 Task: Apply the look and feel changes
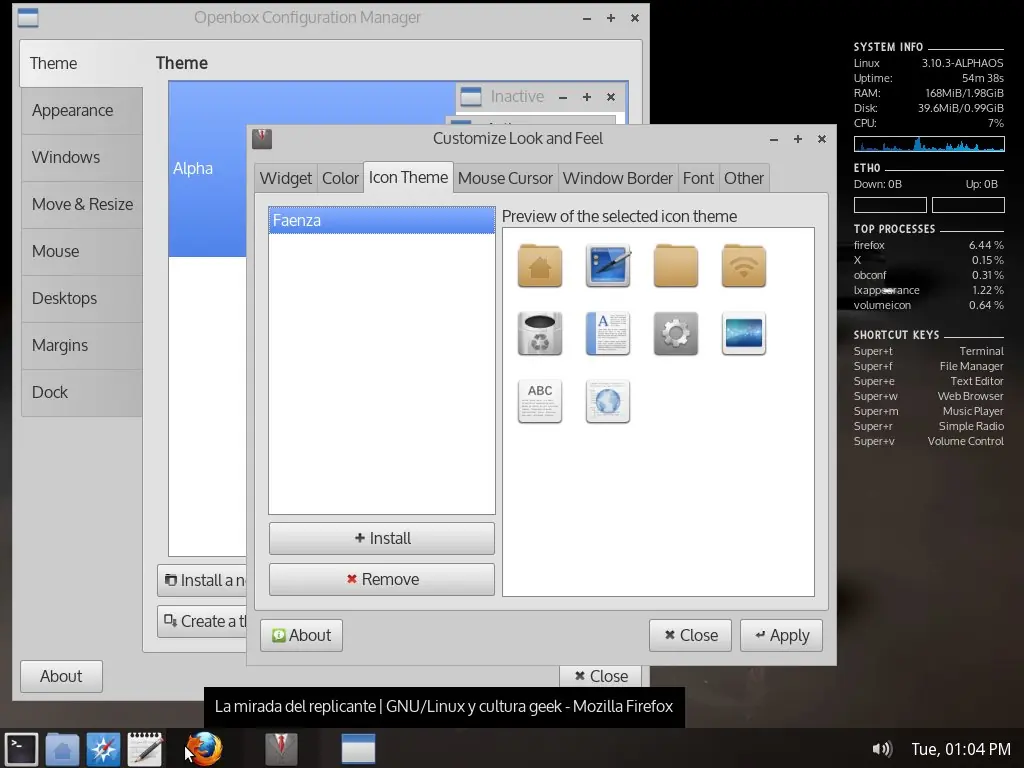click(781, 635)
